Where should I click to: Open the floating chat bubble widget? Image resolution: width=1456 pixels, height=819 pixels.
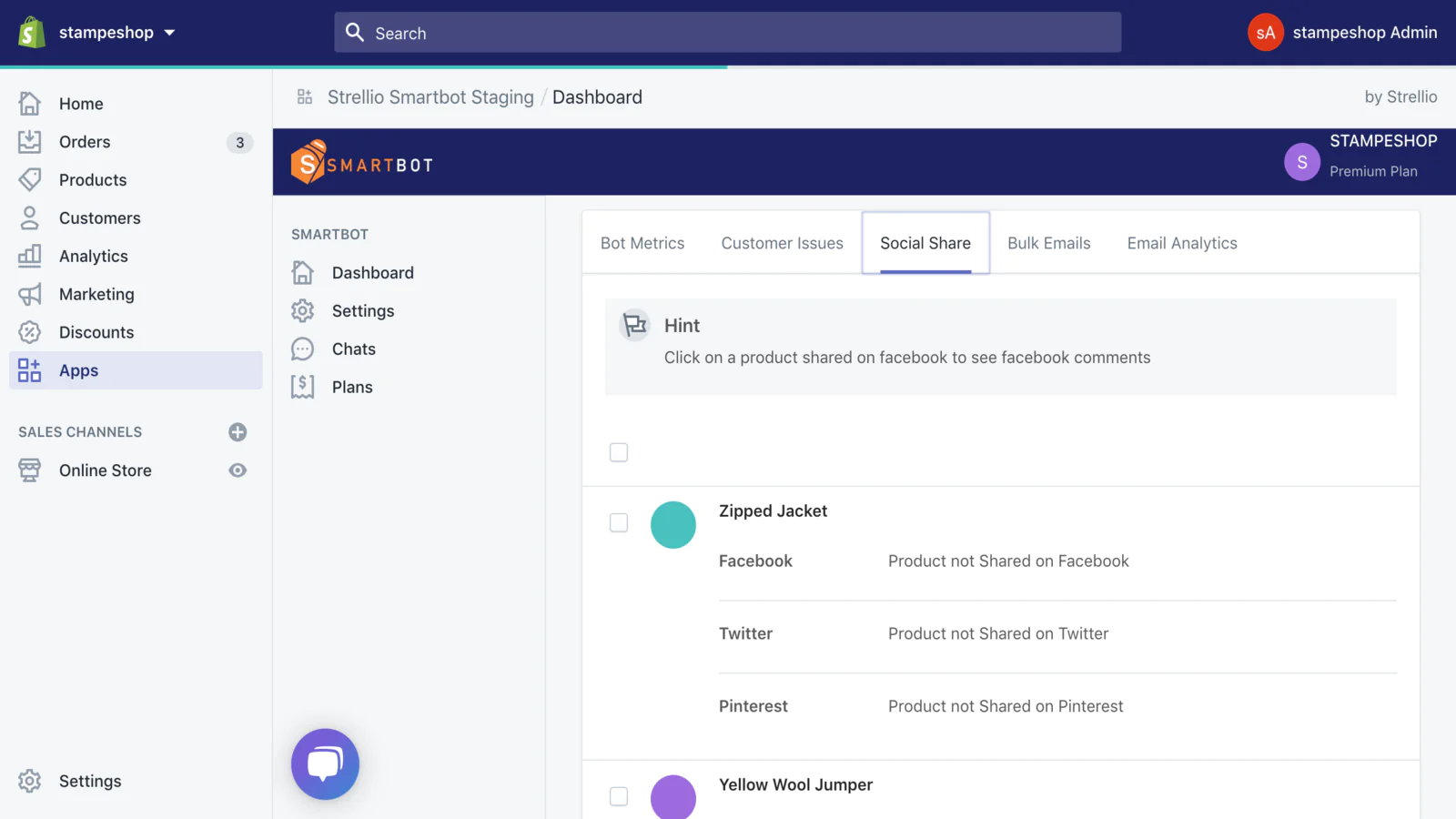click(325, 763)
